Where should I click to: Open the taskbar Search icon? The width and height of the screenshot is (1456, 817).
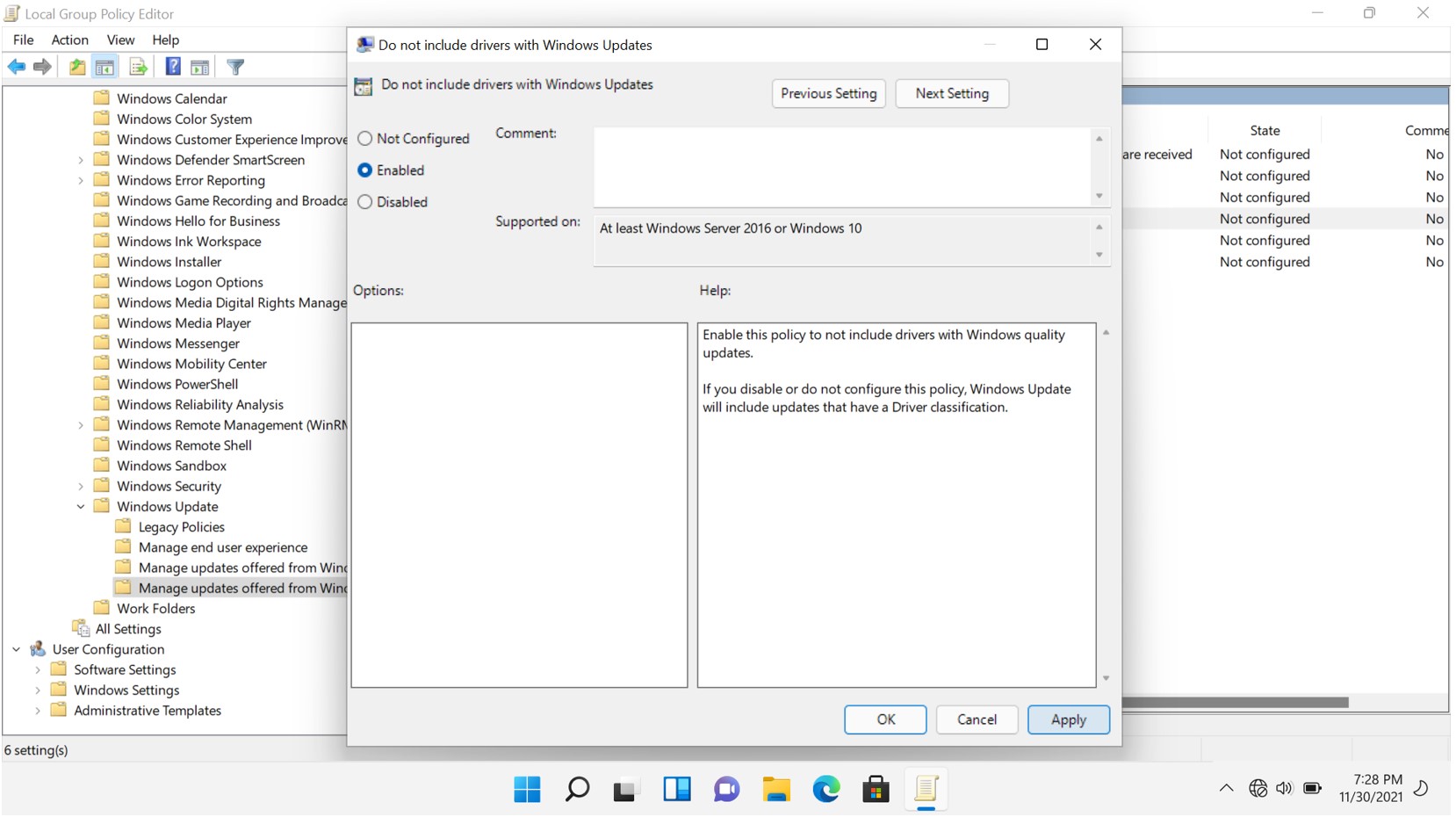tap(577, 789)
